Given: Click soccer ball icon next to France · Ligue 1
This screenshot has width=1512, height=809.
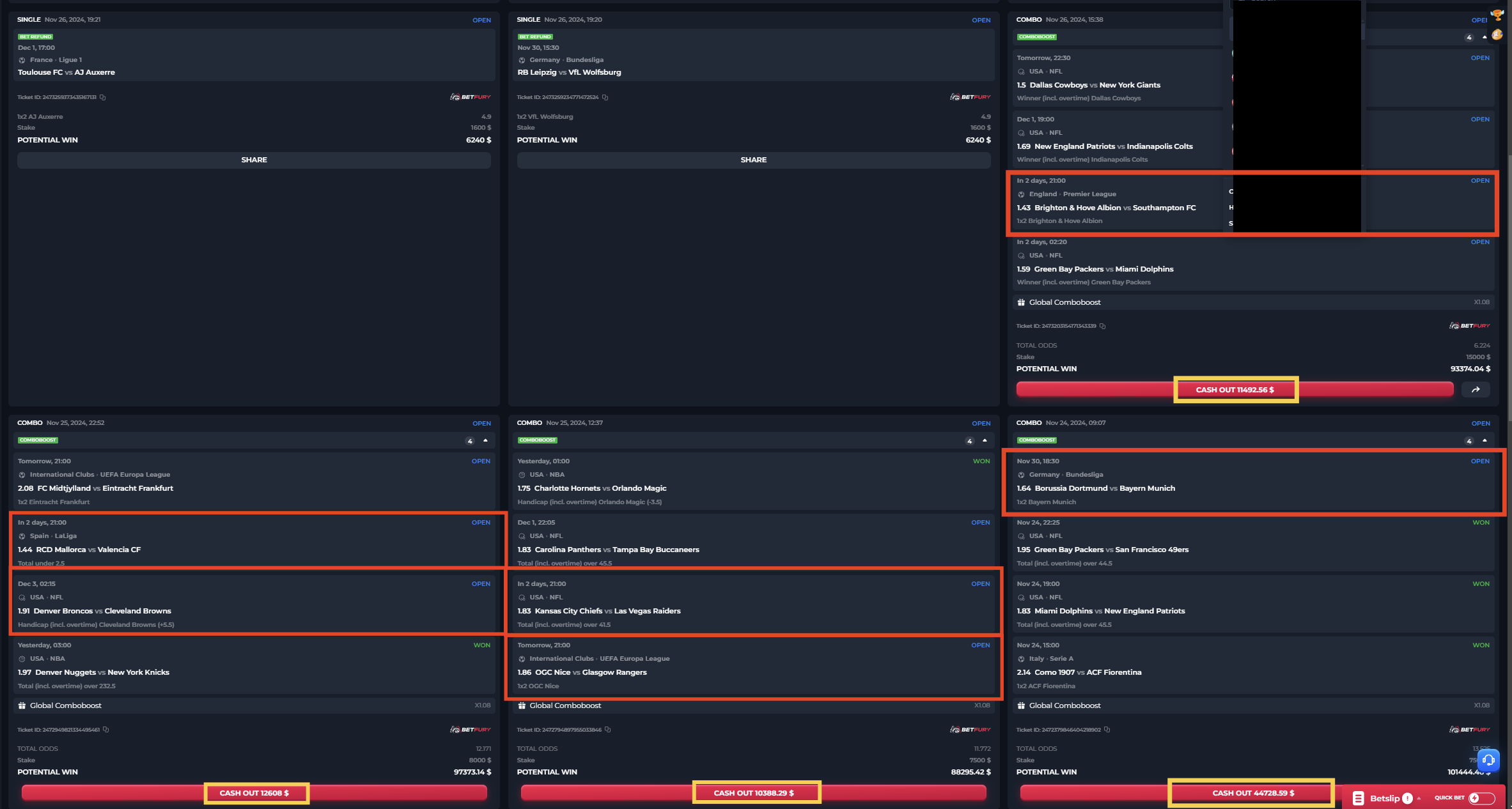Looking at the screenshot, I should coord(22,60).
